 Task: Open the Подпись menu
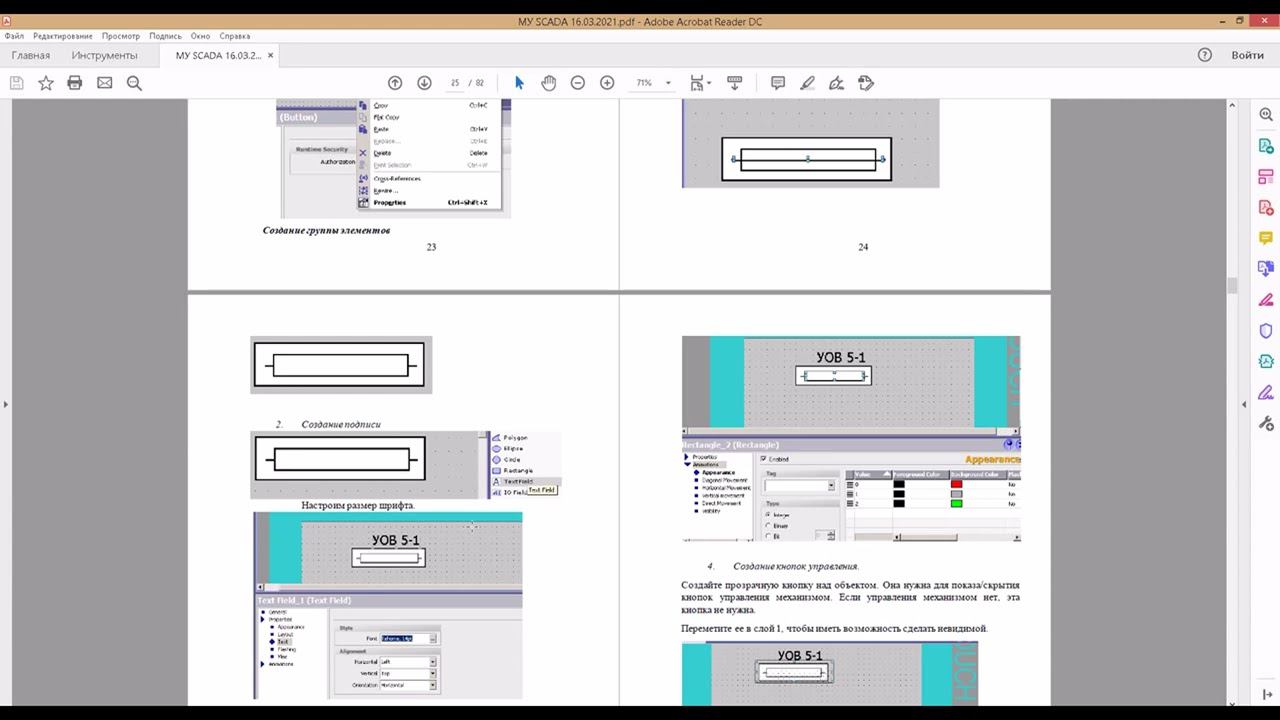[x=166, y=36]
